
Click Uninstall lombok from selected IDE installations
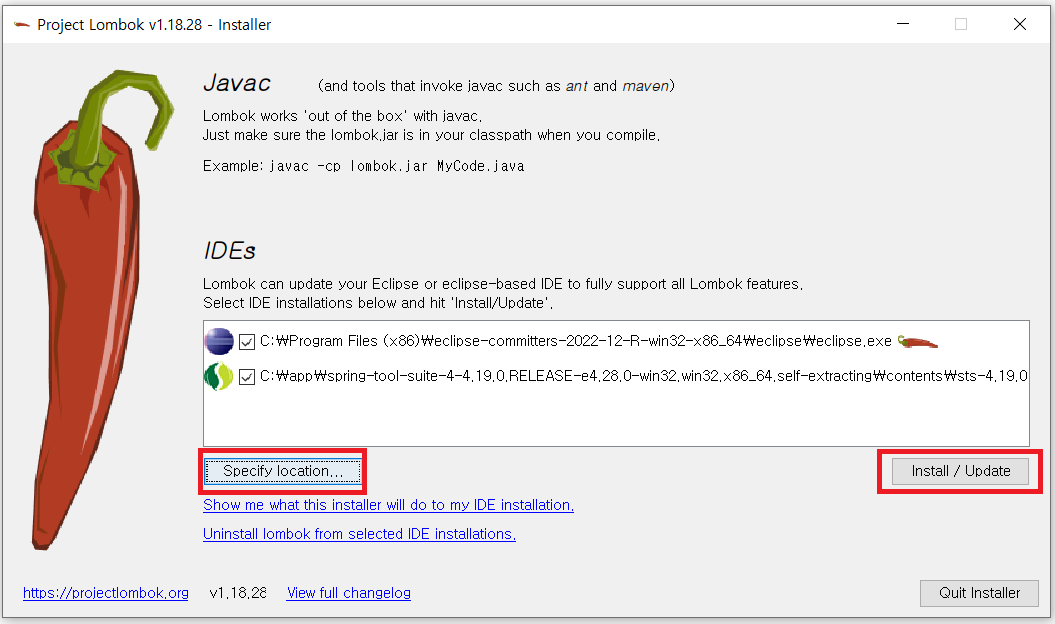pos(359,534)
